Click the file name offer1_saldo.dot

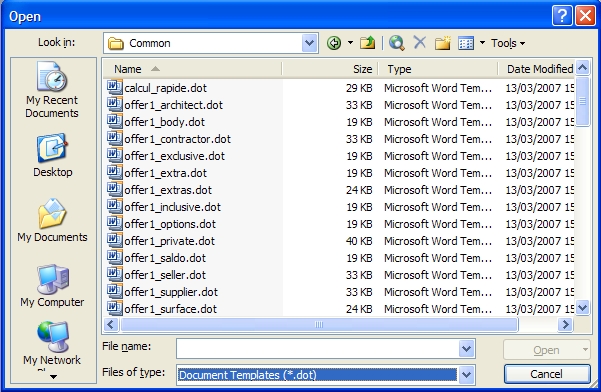pos(165,258)
